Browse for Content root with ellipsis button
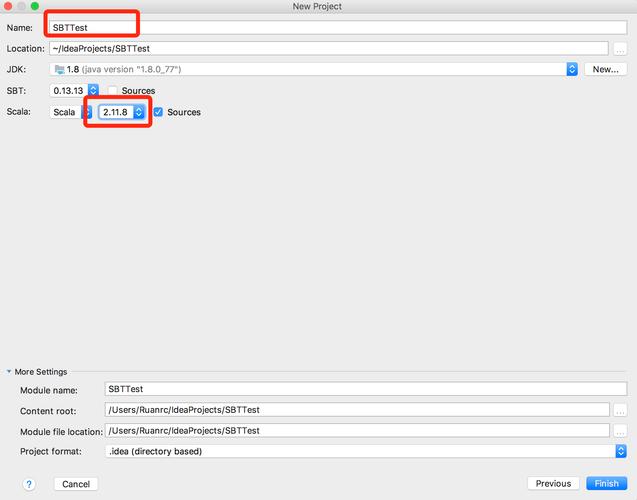Viewport: 637px width, 500px height. point(620,410)
